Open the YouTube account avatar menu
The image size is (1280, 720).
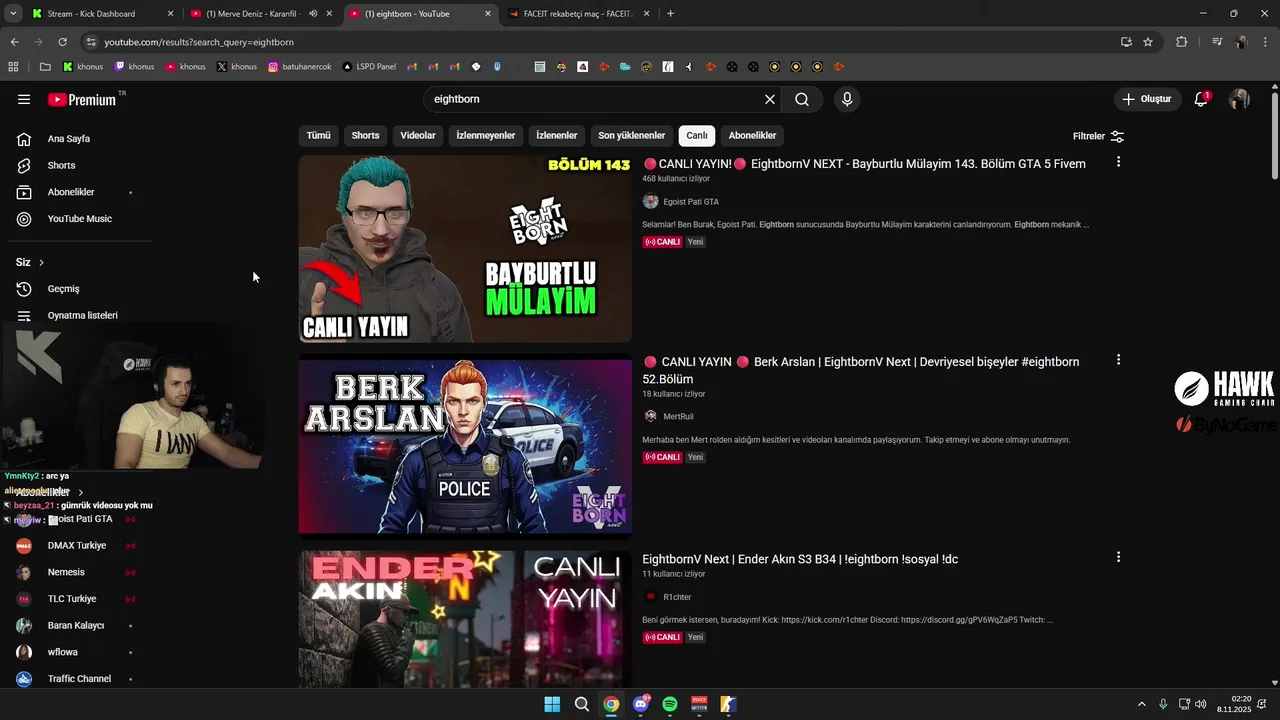click(x=1239, y=99)
